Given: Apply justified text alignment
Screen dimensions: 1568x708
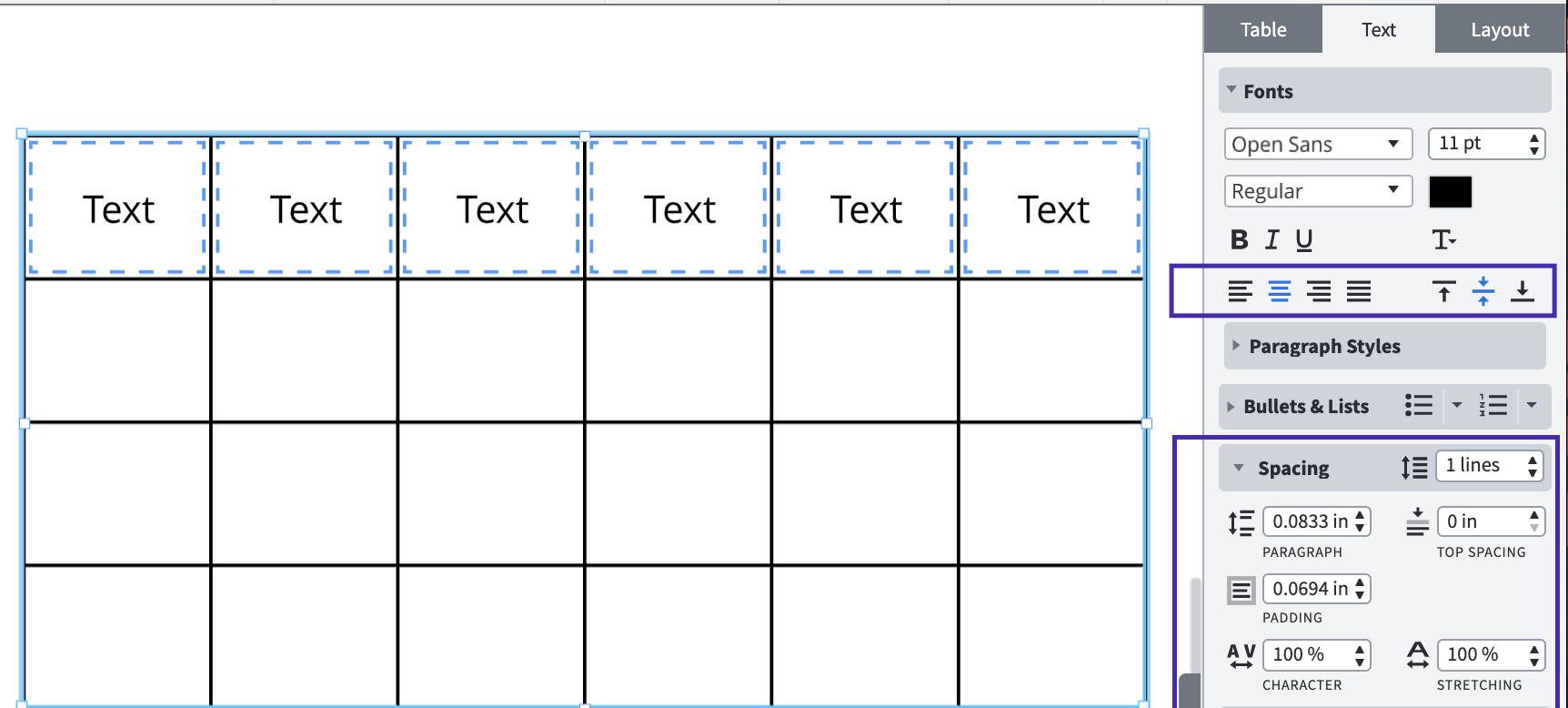Looking at the screenshot, I should pyautogui.click(x=1358, y=291).
